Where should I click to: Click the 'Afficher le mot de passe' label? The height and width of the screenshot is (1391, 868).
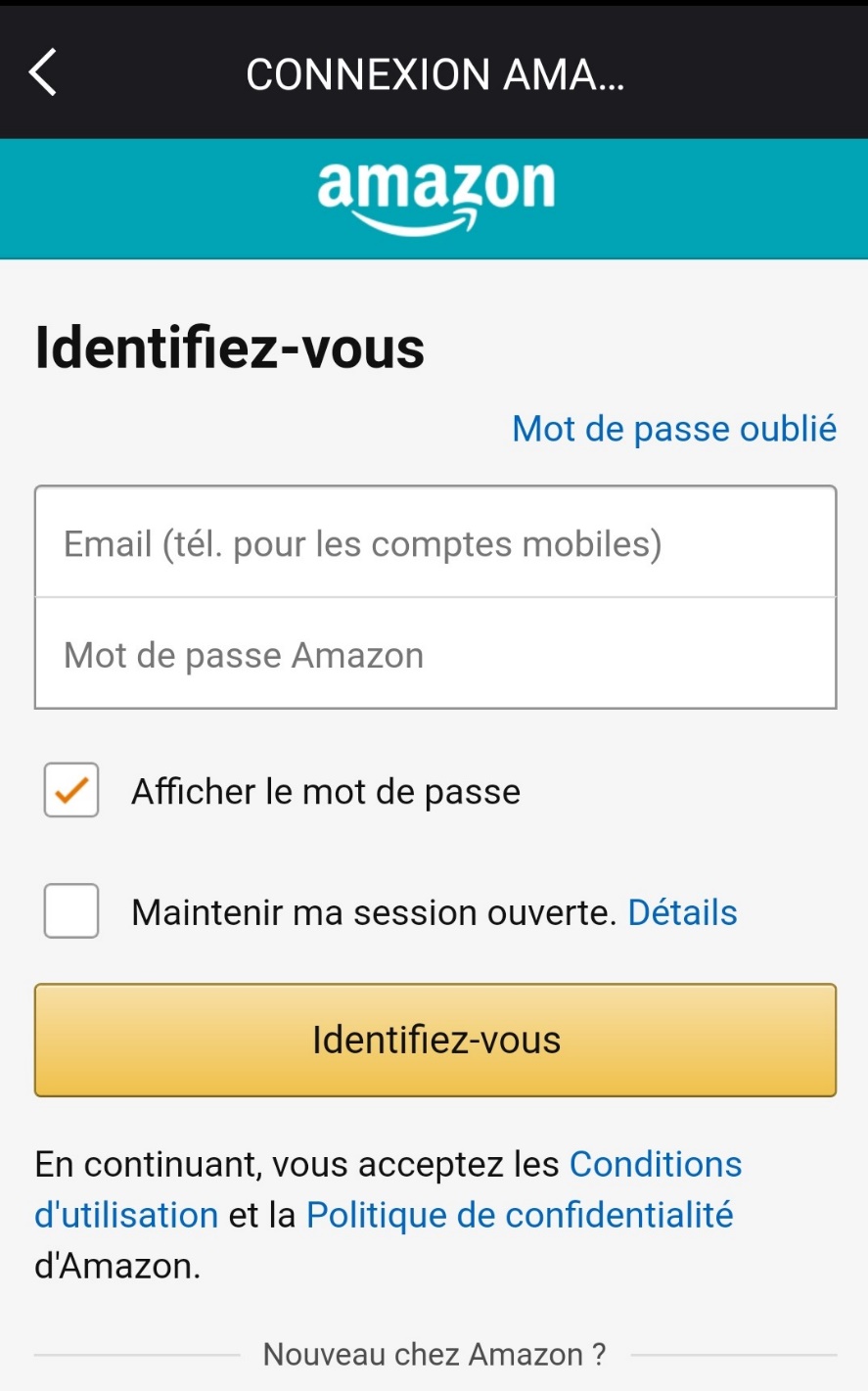point(326,792)
